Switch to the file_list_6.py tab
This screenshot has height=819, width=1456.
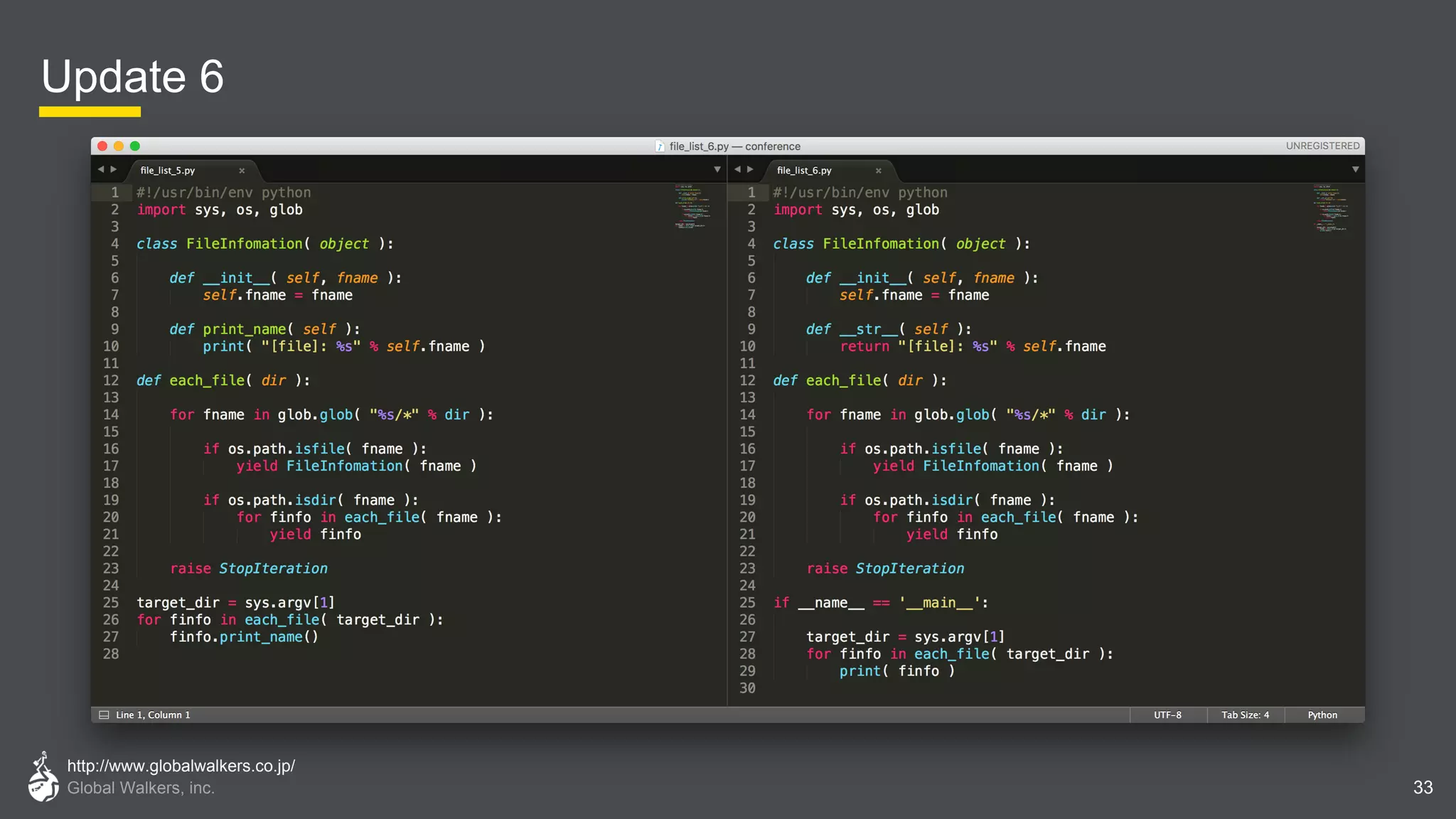(x=804, y=171)
